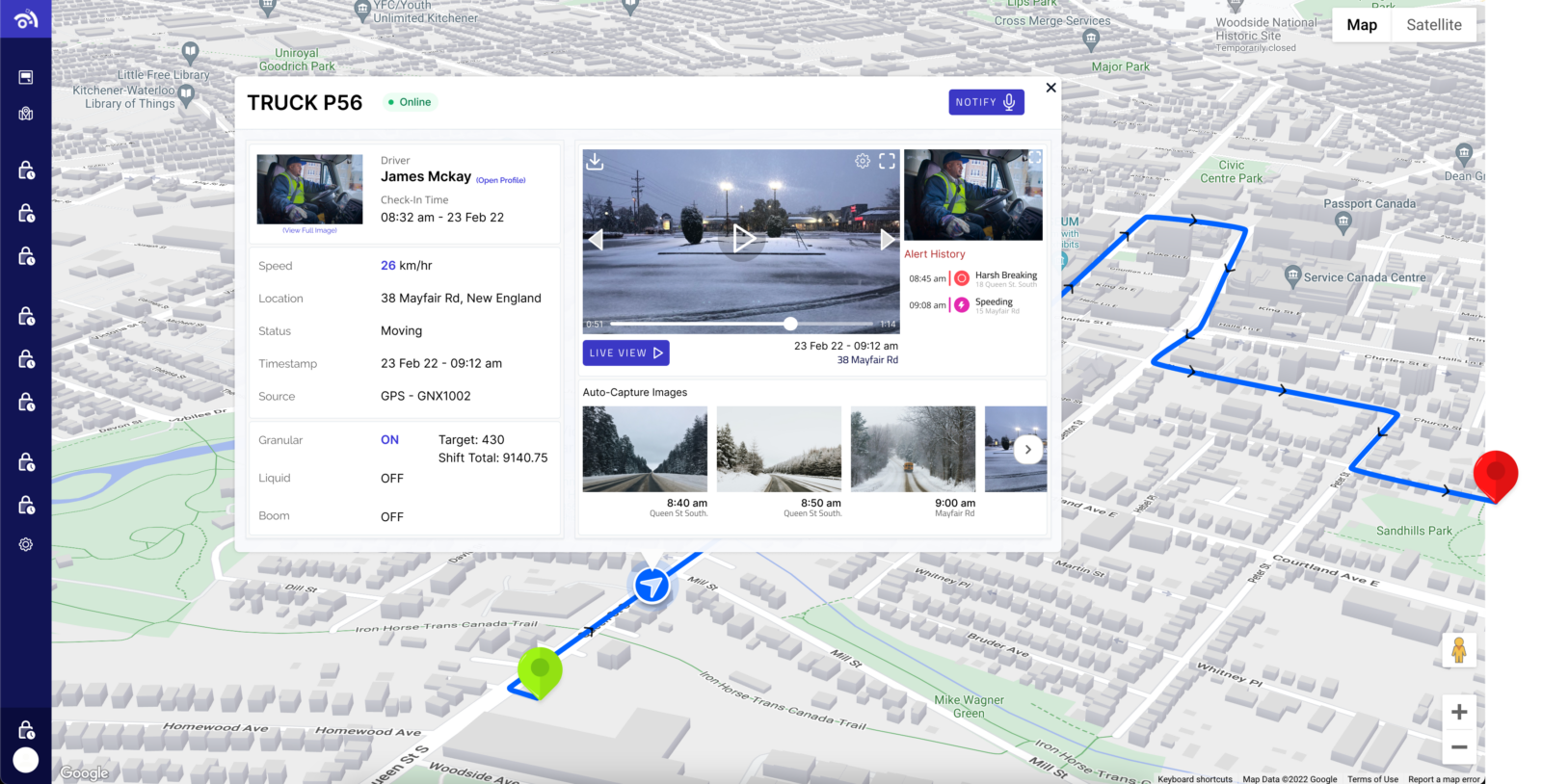Screen dimensions: 1542x784
Task: Seek the video progress slider handle
Action: coord(790,324)
